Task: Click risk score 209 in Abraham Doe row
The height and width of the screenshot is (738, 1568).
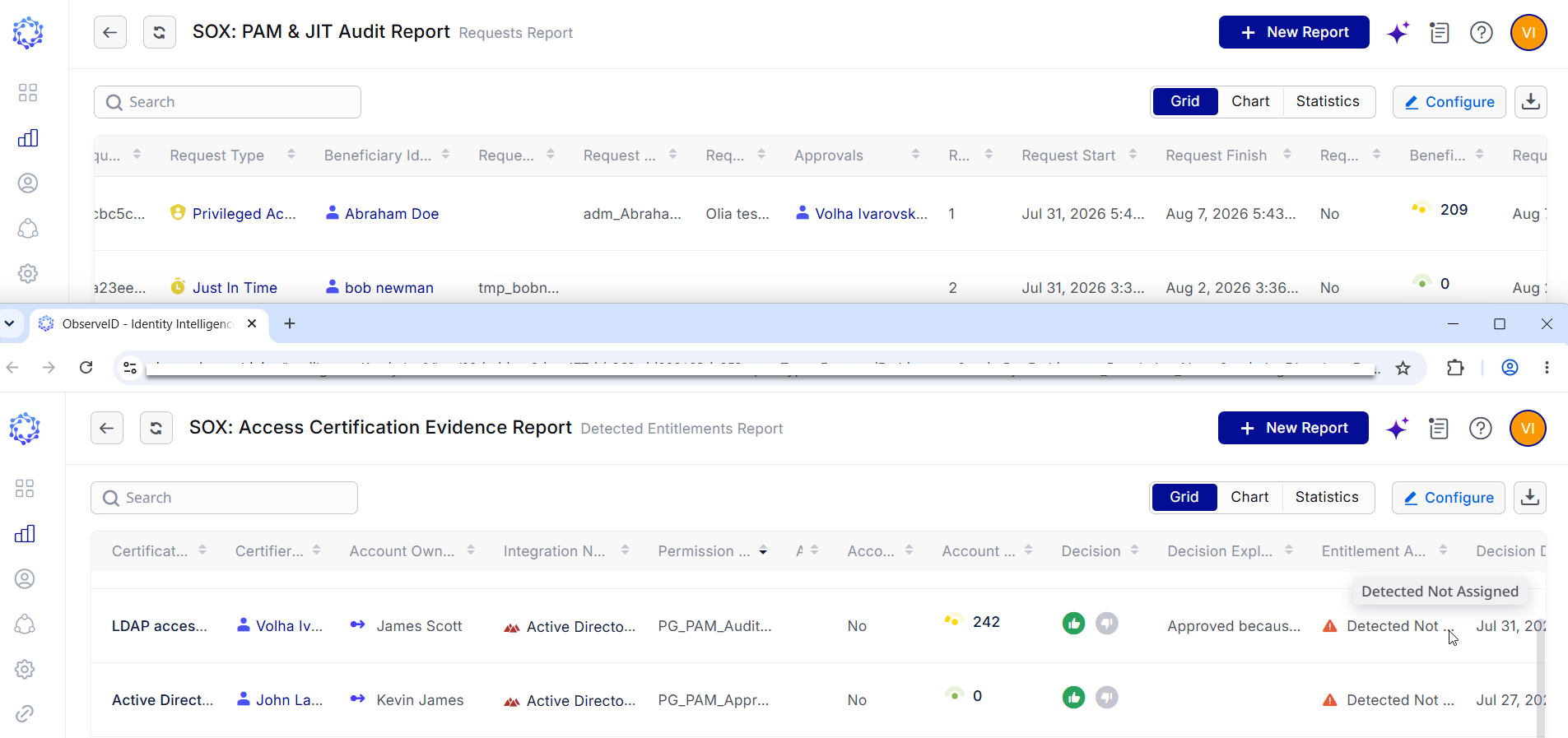Action: (1454, 210)
